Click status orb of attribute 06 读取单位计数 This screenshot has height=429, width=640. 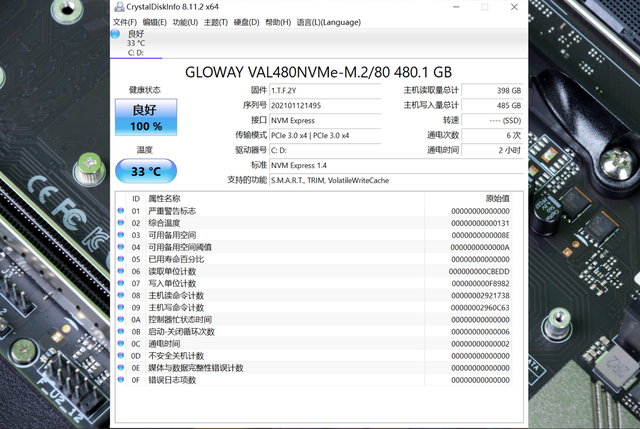click(x=120, y=271)
